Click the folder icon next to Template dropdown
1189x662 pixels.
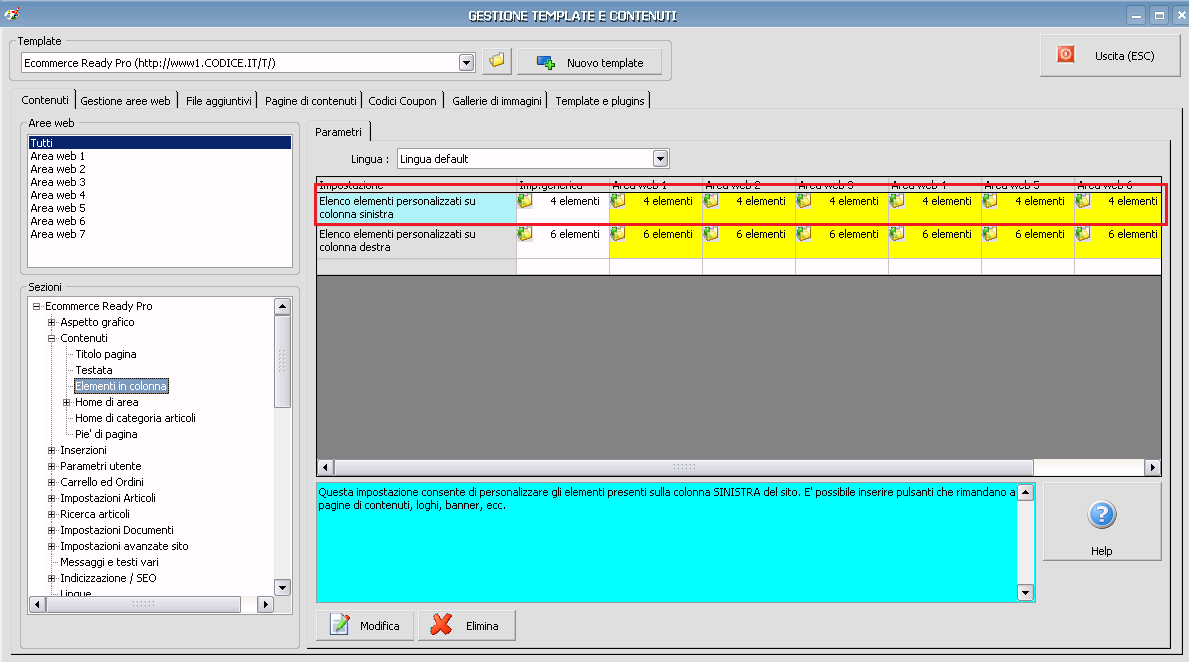click(x=497, y=61)
